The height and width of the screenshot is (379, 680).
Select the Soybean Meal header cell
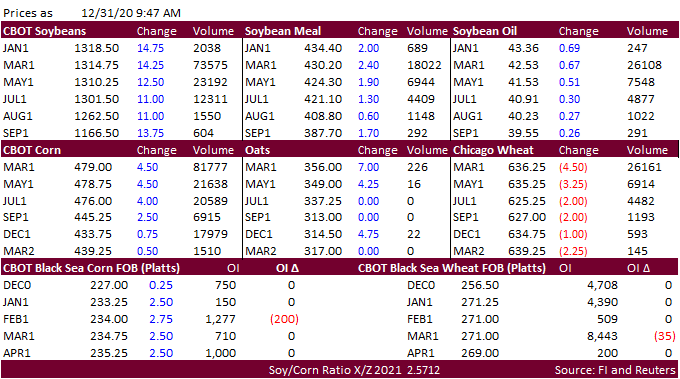point(283,31)
